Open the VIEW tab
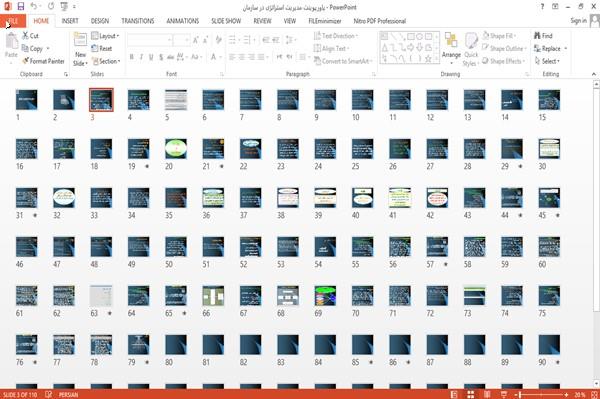 (x=290, y=21)
